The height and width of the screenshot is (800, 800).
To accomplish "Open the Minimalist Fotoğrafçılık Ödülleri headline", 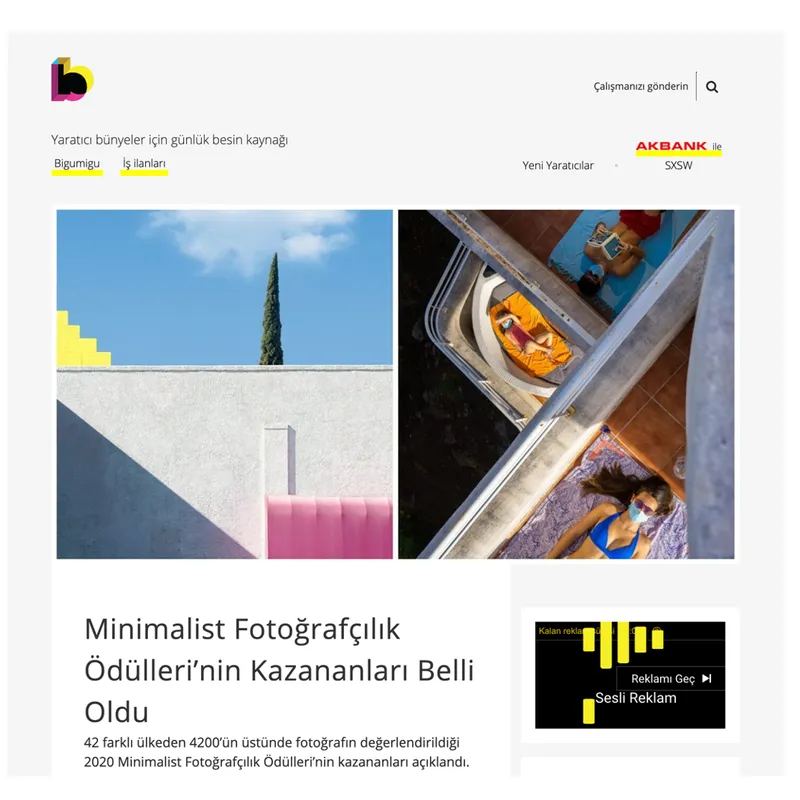I will click(279, 670).
